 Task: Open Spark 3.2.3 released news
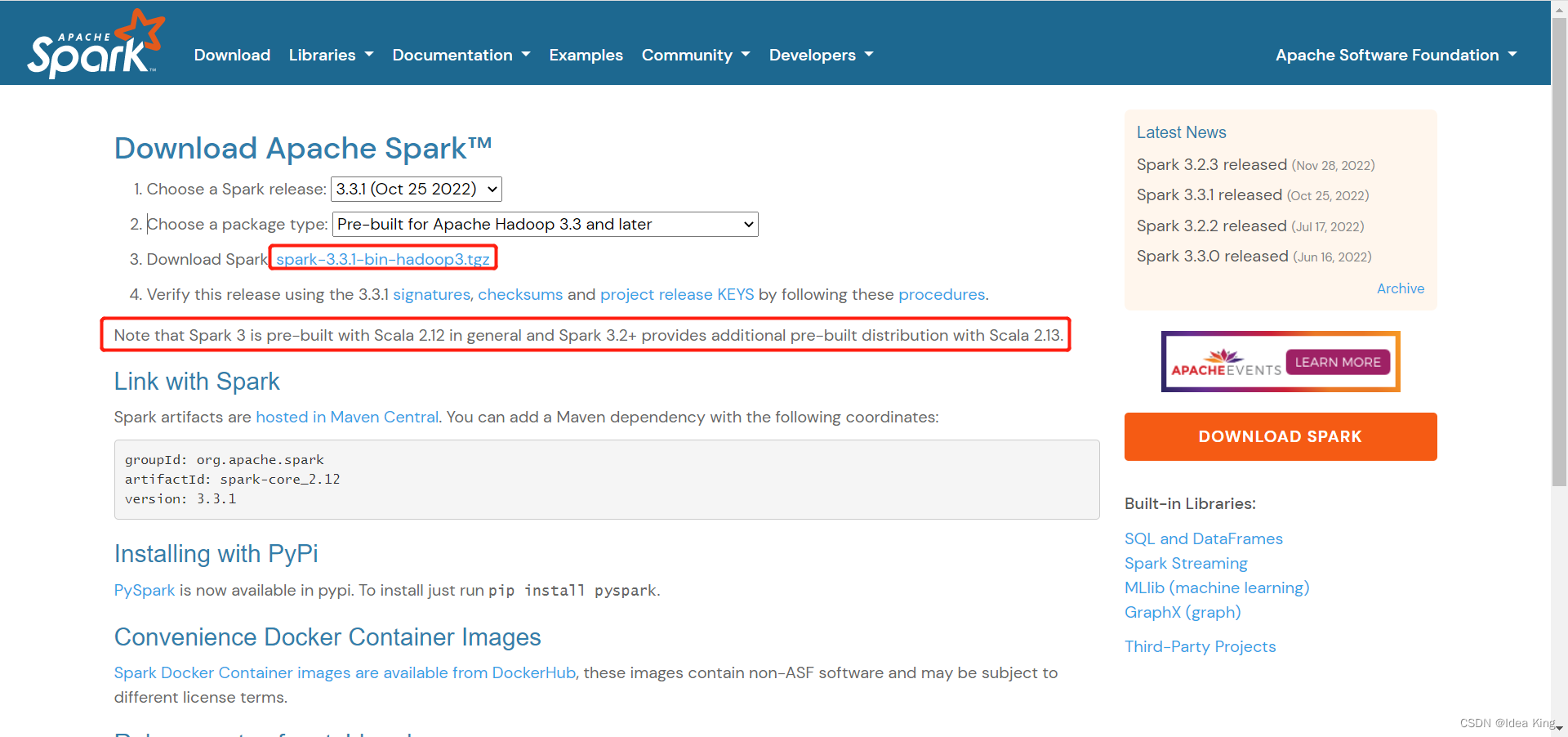click(x=1212, y=164)
